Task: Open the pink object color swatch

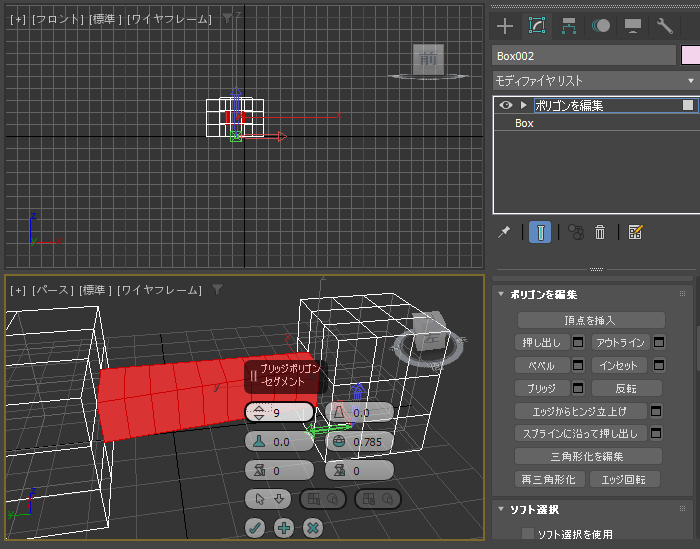Action: tap(690, 56)
